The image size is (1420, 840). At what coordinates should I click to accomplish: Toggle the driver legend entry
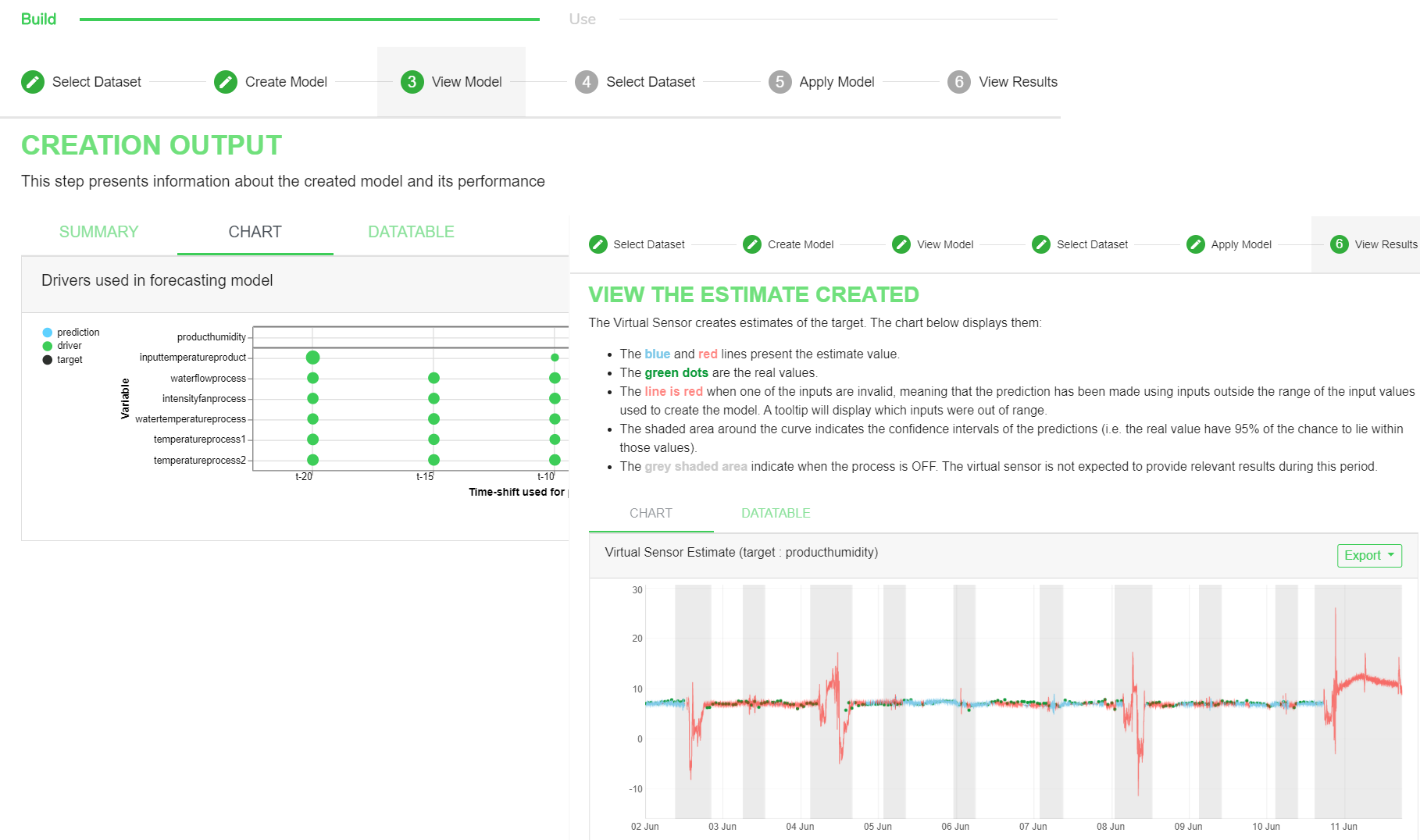62,346
